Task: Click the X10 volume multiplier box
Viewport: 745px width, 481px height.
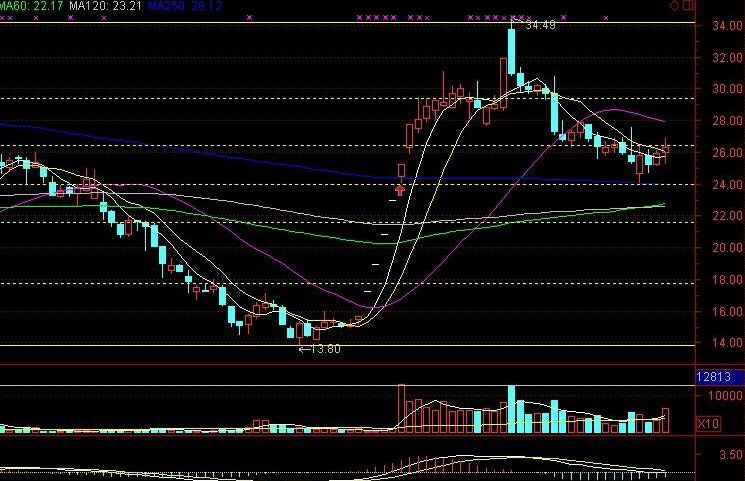Action: click(x=708, y=424)
